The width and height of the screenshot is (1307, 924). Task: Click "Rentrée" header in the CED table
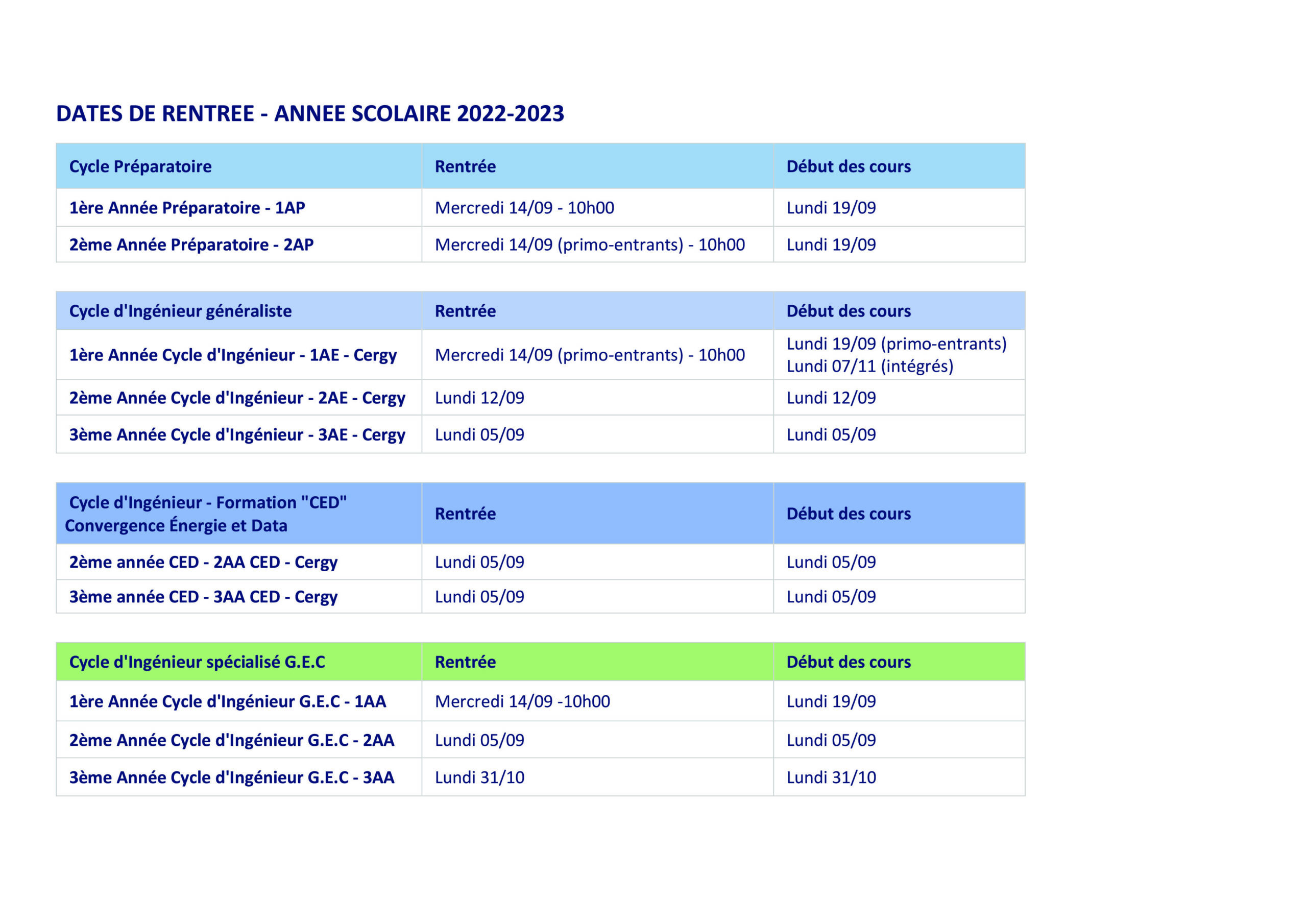(465, 514)
